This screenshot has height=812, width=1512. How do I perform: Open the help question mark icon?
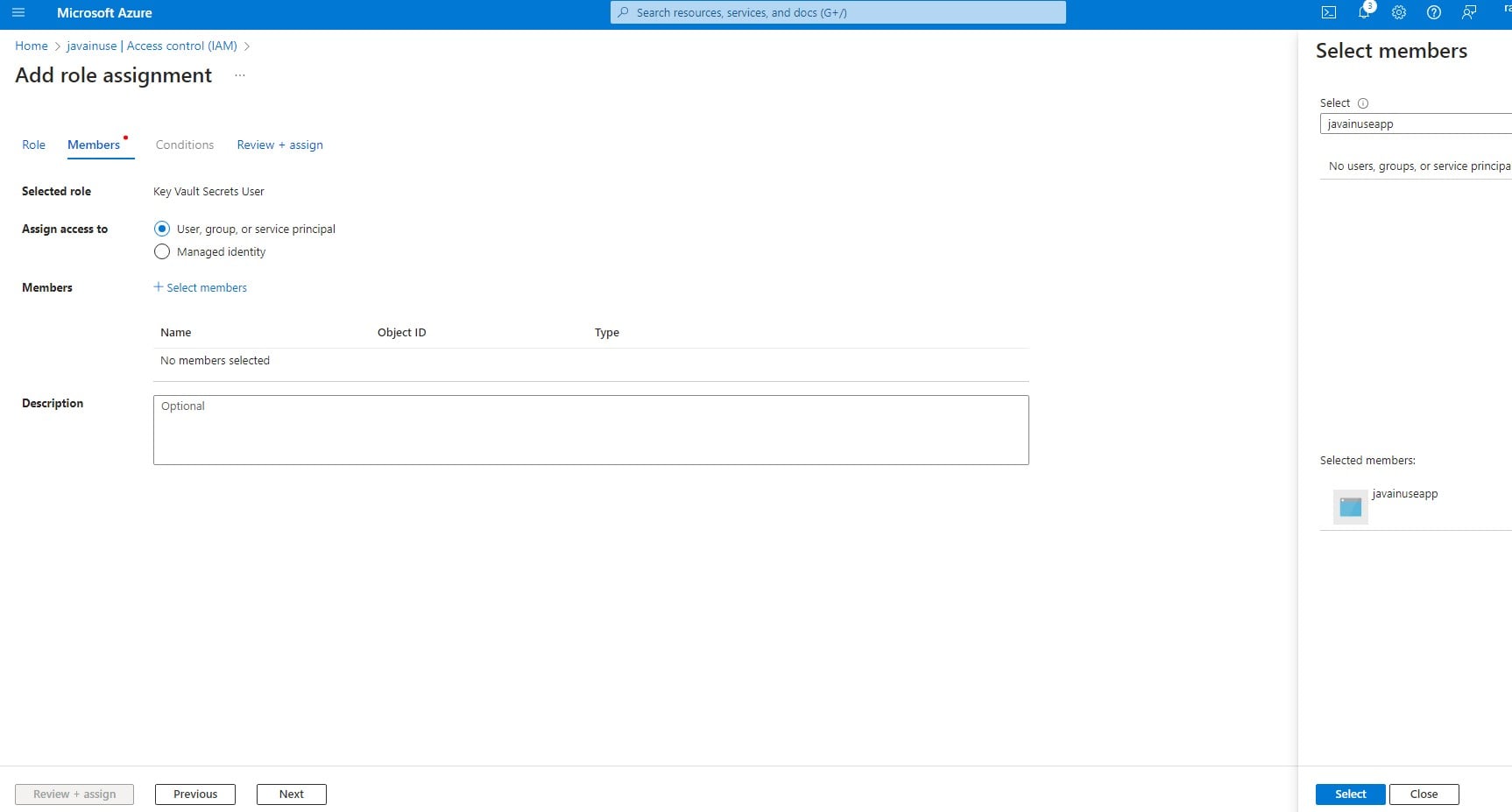point(1434,12)
